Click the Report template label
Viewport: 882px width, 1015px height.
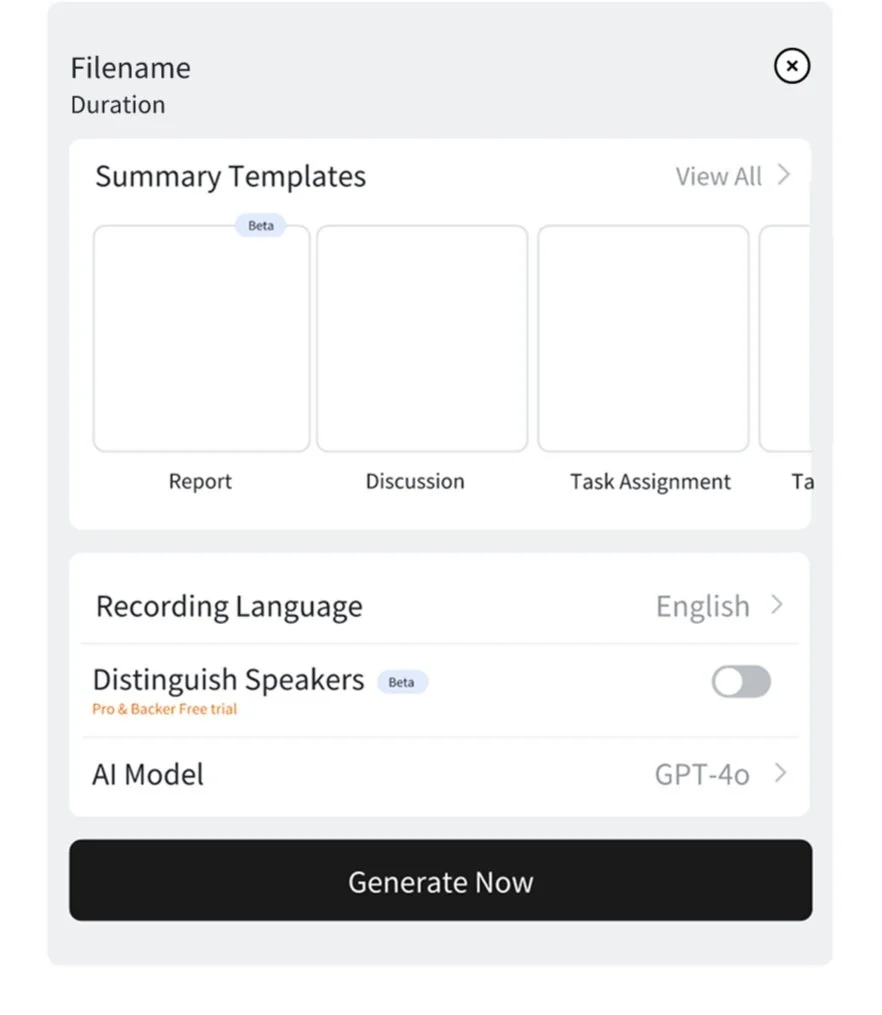[x=200, y=481]
